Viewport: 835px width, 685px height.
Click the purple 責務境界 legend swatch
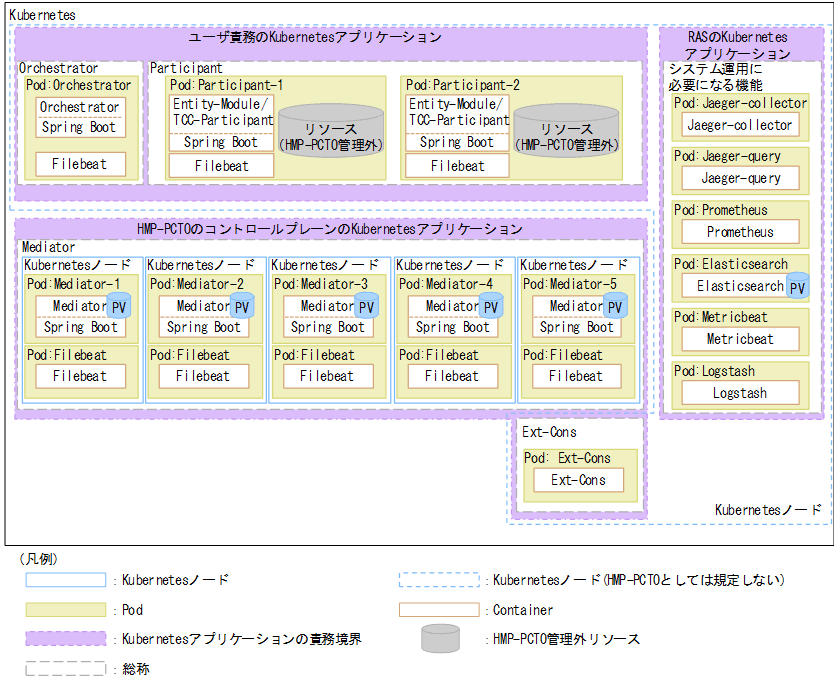coord(66,638)
